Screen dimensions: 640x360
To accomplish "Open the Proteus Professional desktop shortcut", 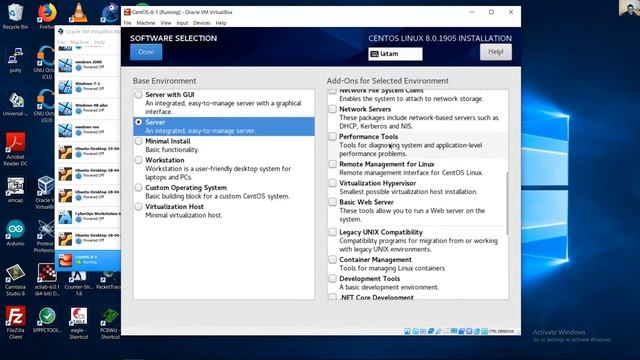I will 45,236.
